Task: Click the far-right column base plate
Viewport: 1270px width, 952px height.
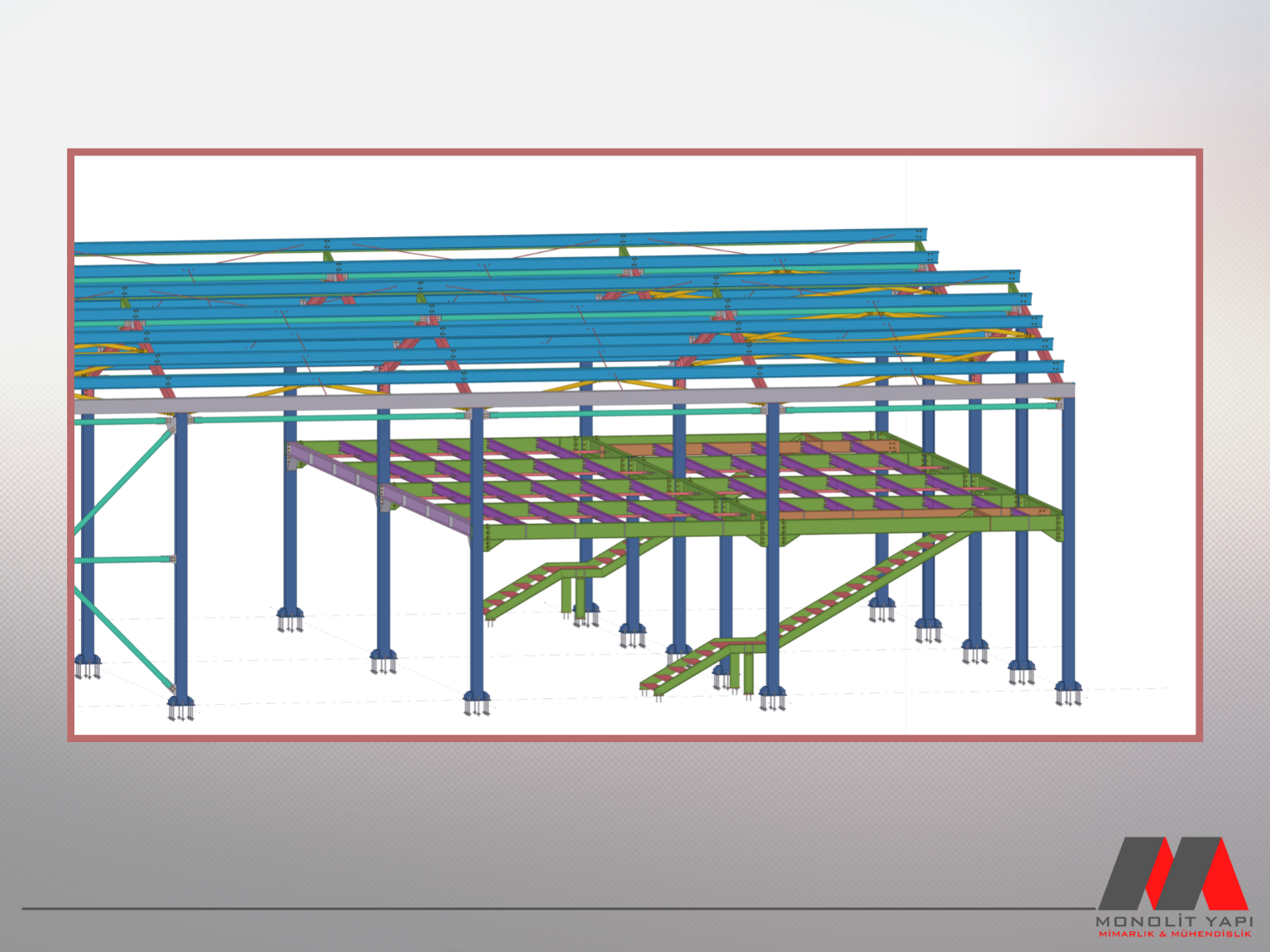Action: pyautogui.click(x=1068, y=688)
